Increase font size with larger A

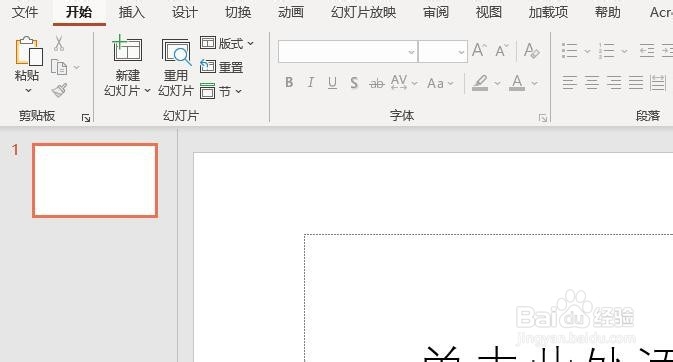click(x=479, y=51)
